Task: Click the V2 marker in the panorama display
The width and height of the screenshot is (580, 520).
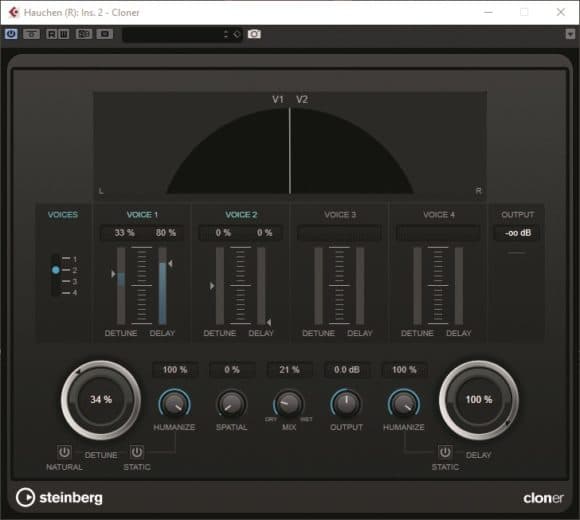Action: (302, 99)
